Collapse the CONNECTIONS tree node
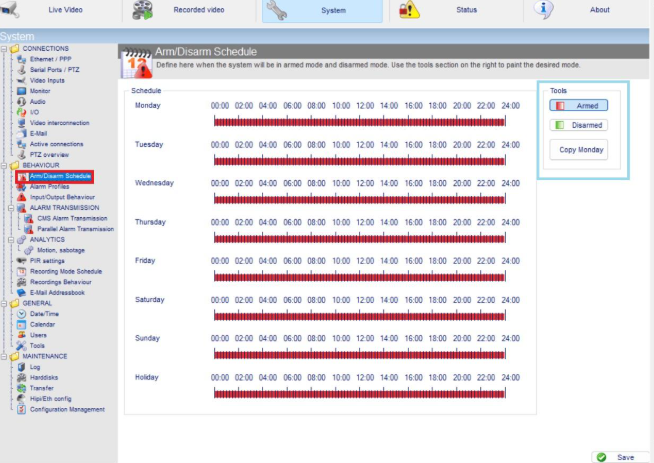This screenshot has height=463, width=654. coord(4,49)
